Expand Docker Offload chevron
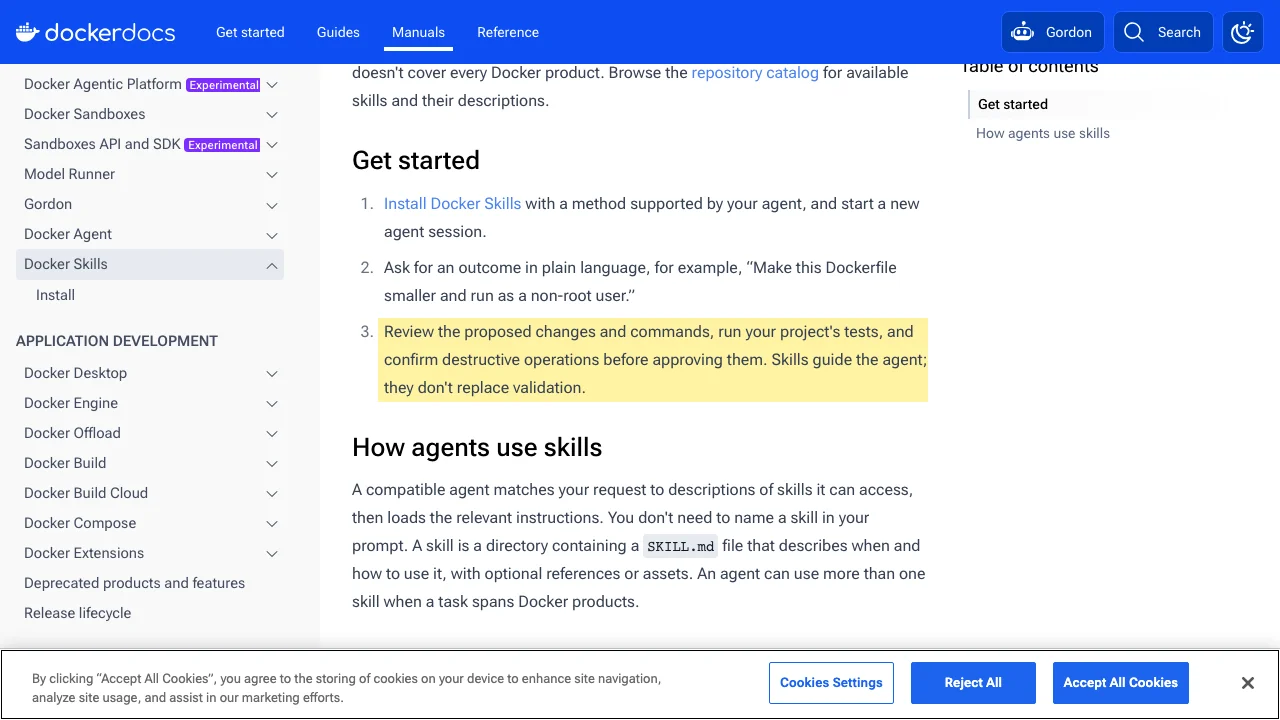The height and width of the screenshot is (720, 1280). pos(272,434)
